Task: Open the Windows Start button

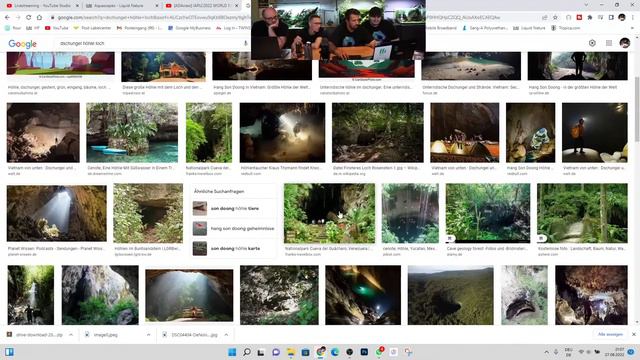Action: (x=232, y=352)
